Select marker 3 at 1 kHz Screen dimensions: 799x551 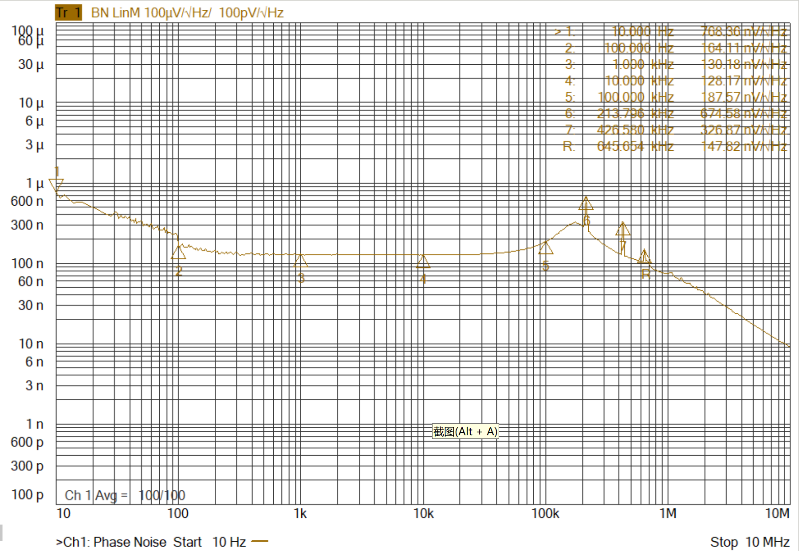pyautogui.click(x=300, y=260)
